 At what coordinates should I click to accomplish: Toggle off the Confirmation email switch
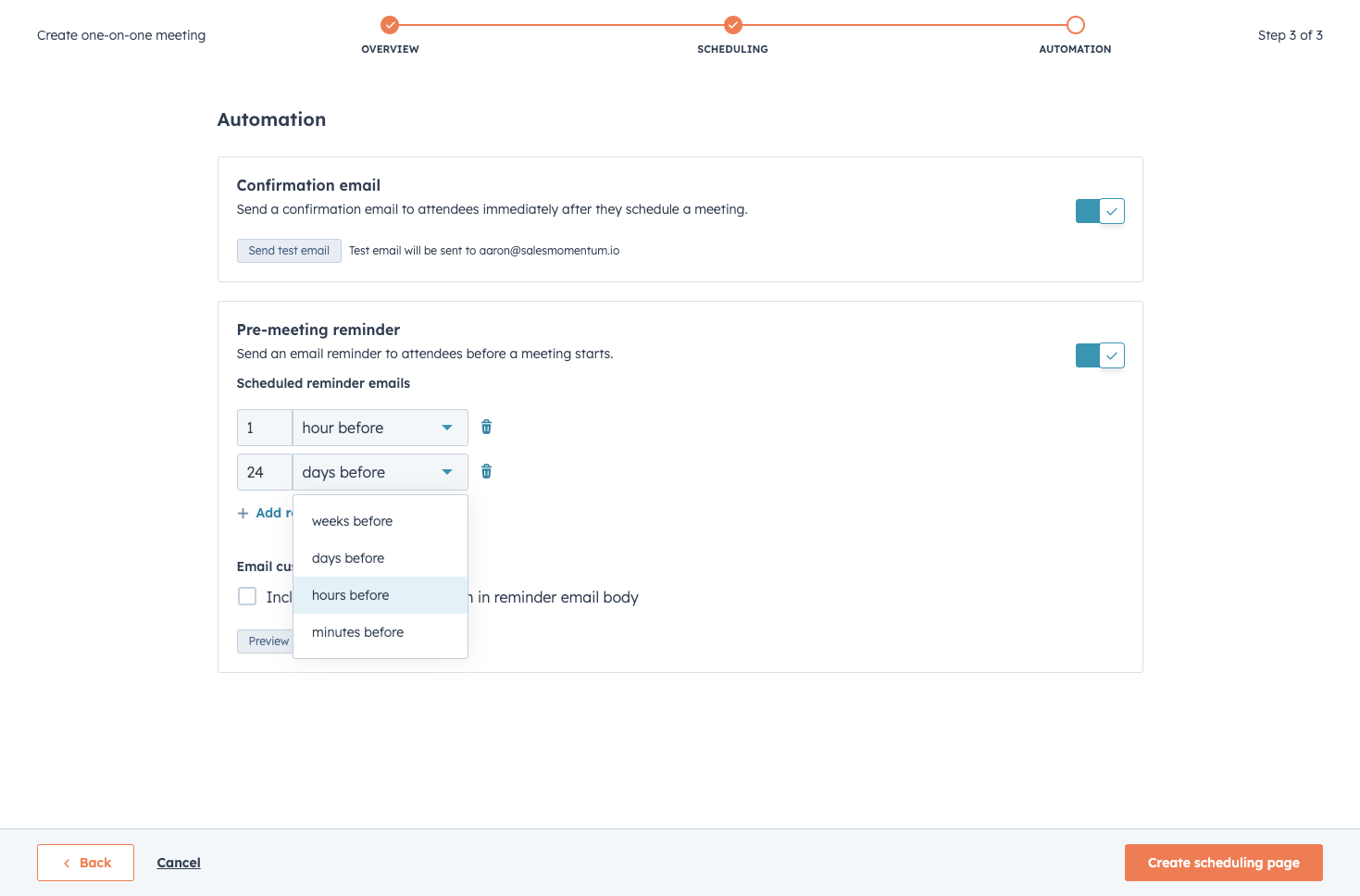click(x=1100, y=211)
